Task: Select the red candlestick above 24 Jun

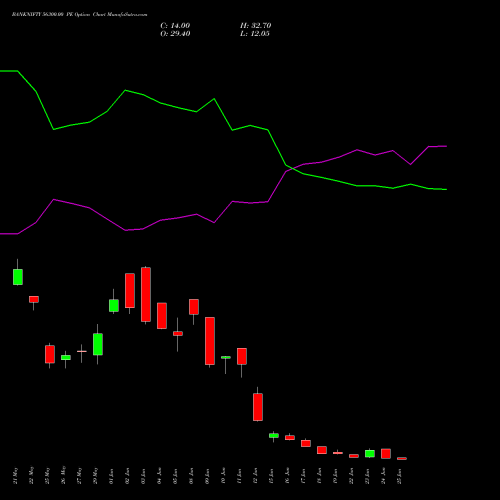Action: [x=386, y=453]
